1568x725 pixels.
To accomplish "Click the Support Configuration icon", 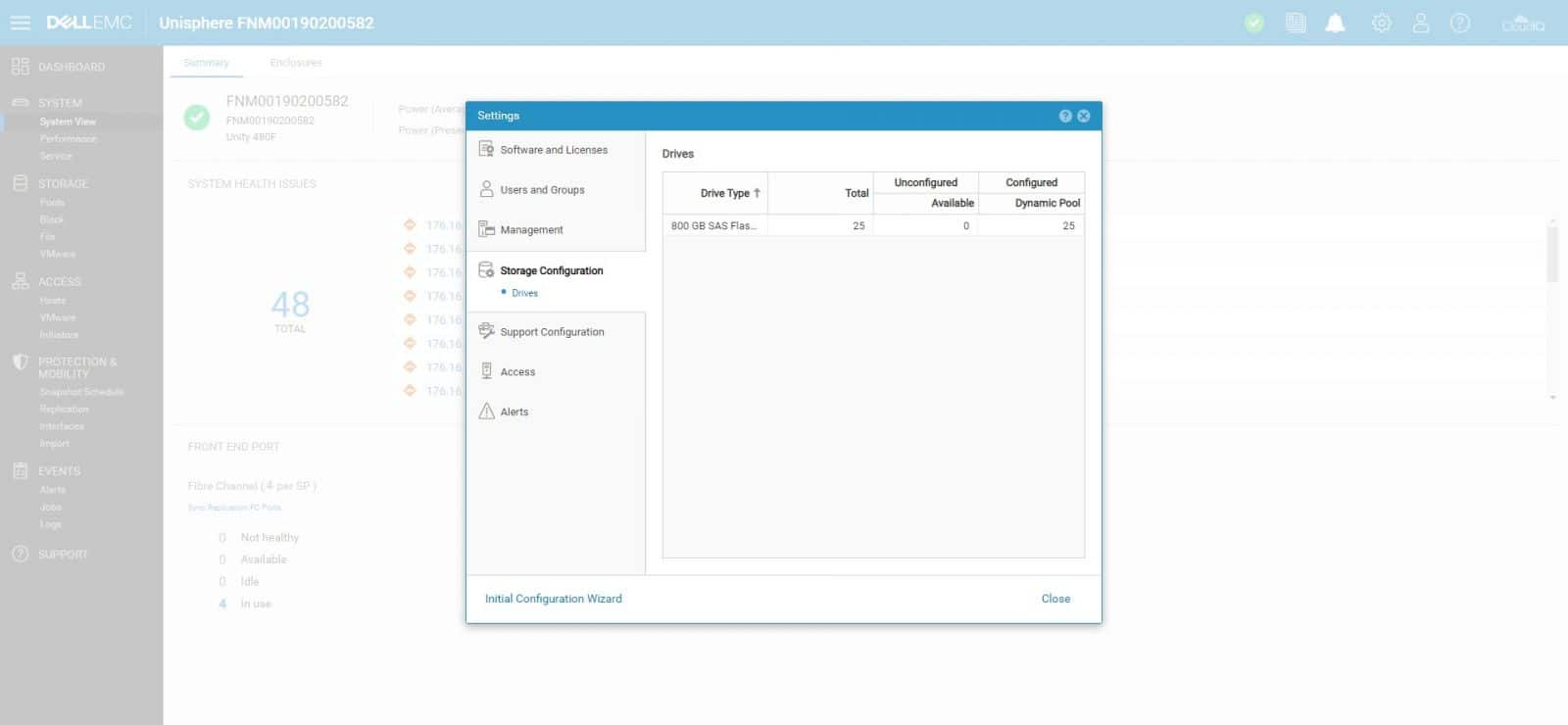I will 486,331.
